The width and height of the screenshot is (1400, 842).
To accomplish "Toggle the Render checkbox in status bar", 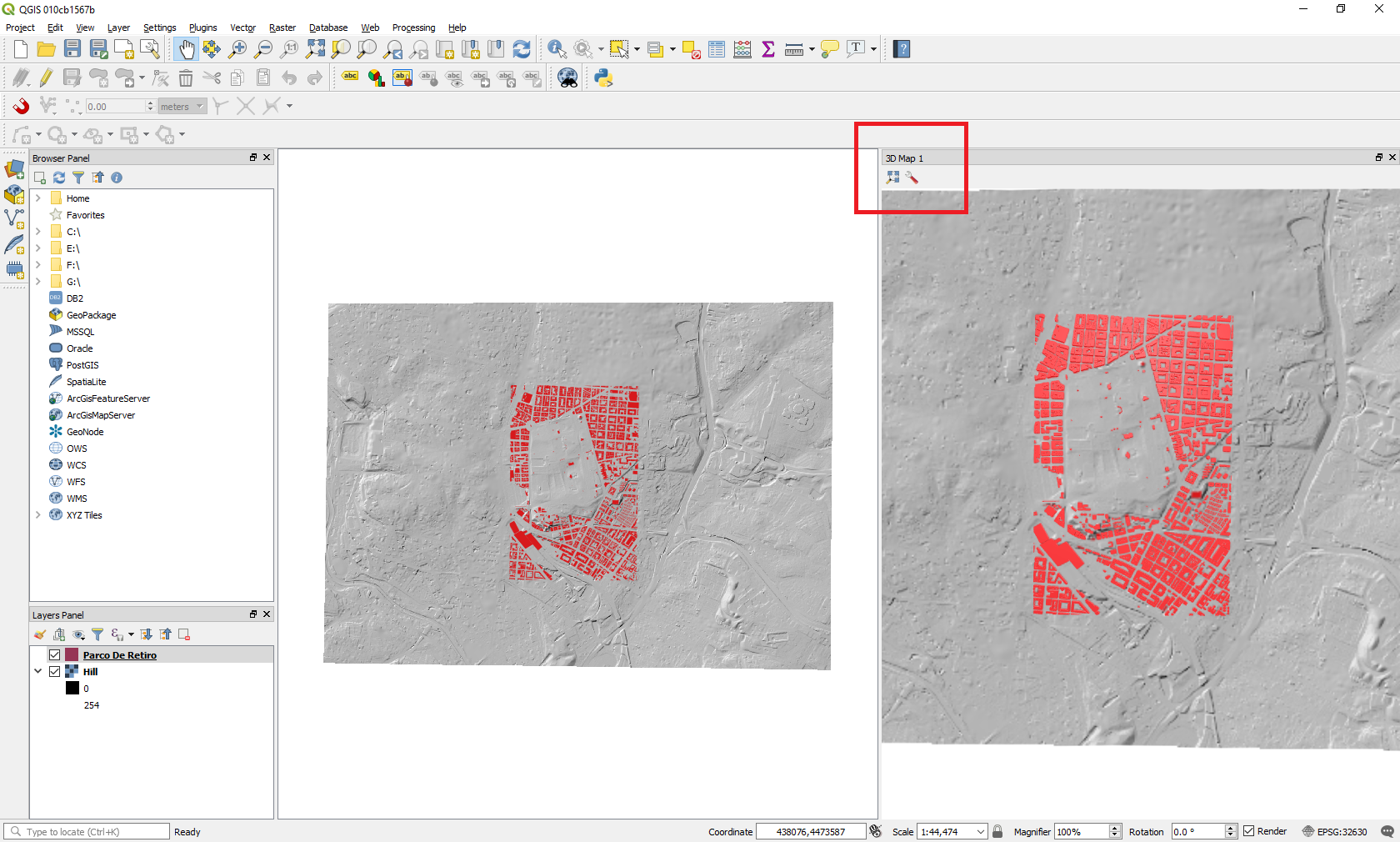I will point(1249,831).
